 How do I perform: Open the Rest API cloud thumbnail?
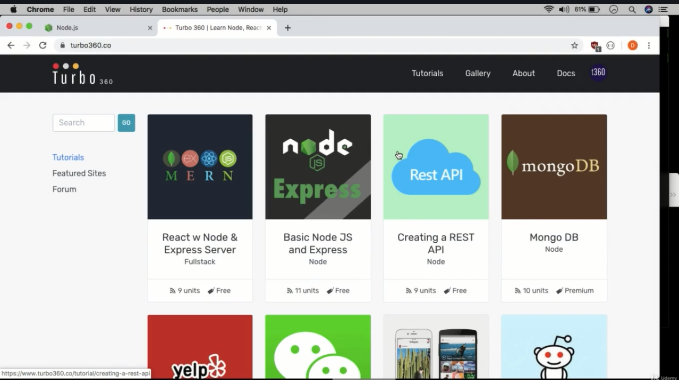(436, 167)
